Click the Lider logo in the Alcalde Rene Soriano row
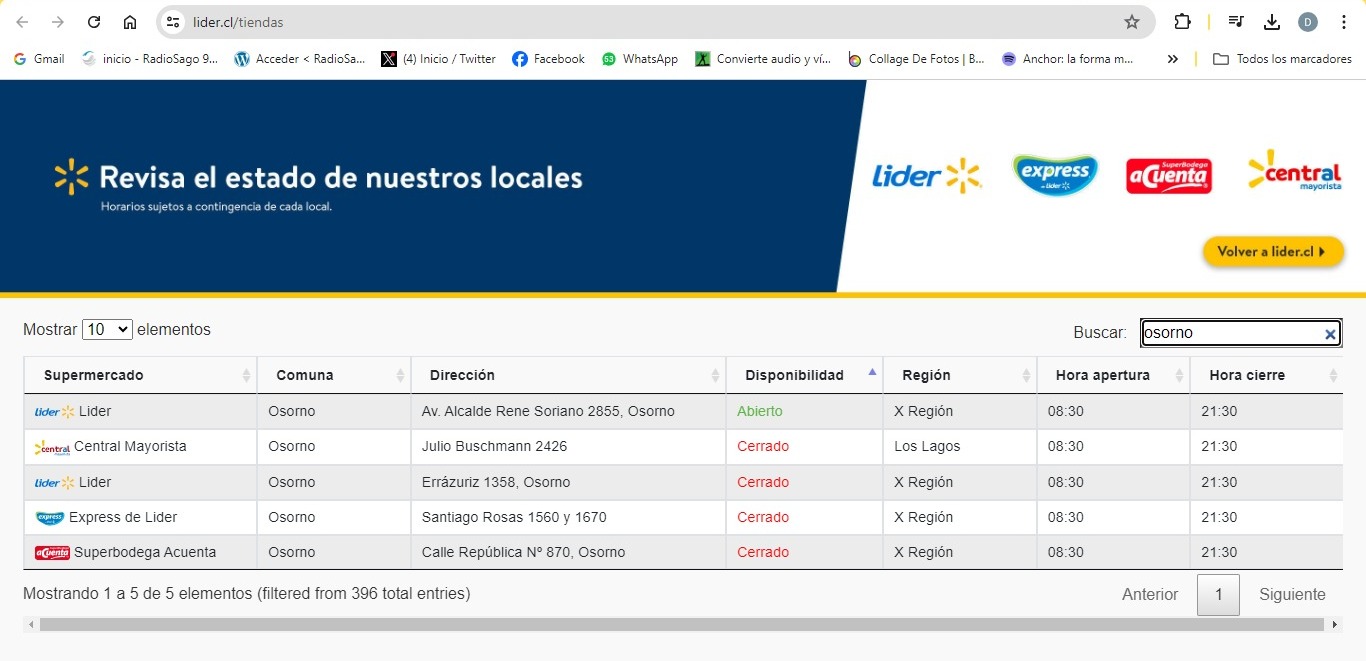 click(x=54, y=412)
